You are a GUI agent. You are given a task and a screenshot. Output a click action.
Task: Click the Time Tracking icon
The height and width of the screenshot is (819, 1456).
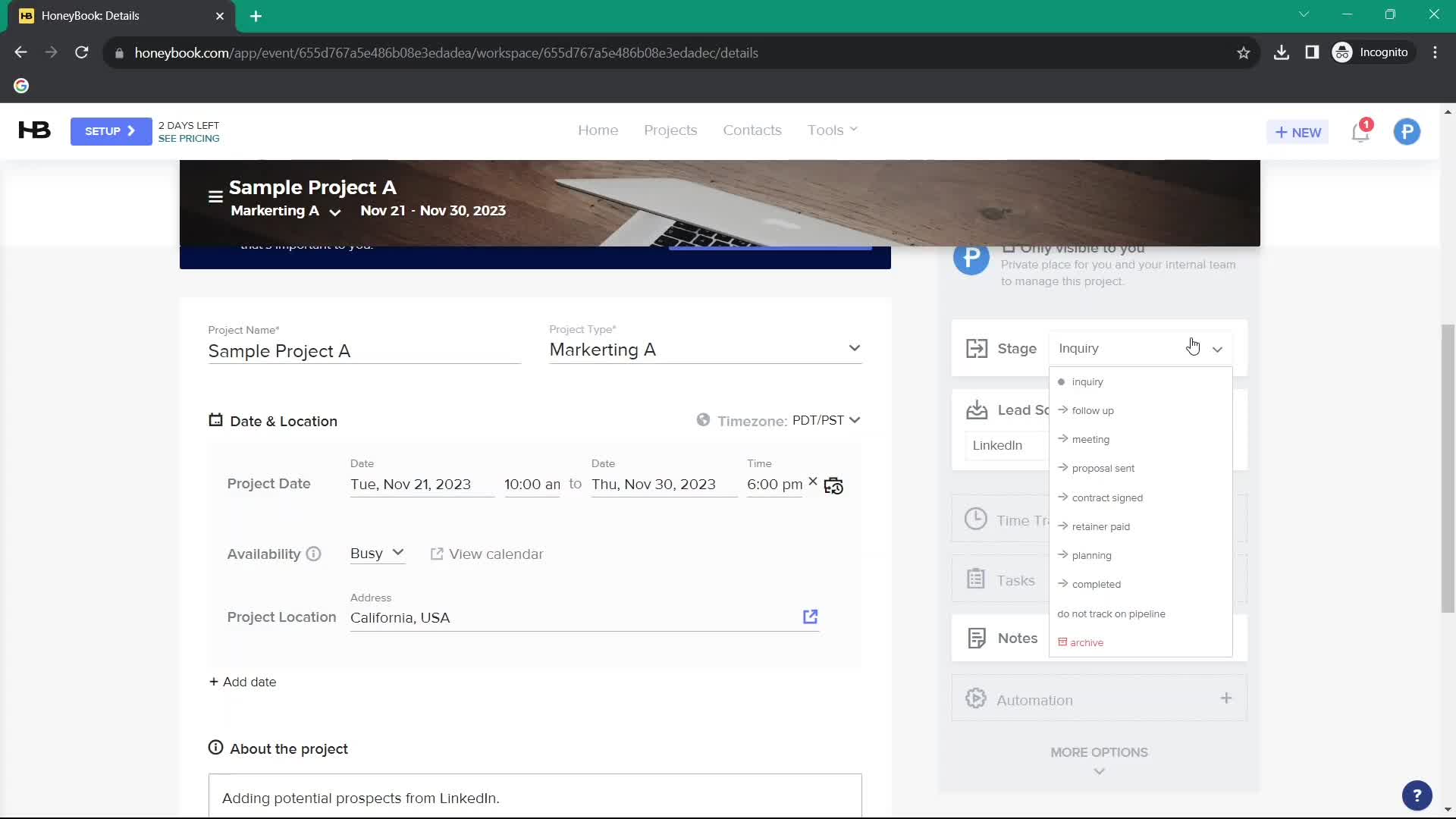point(976,519)
